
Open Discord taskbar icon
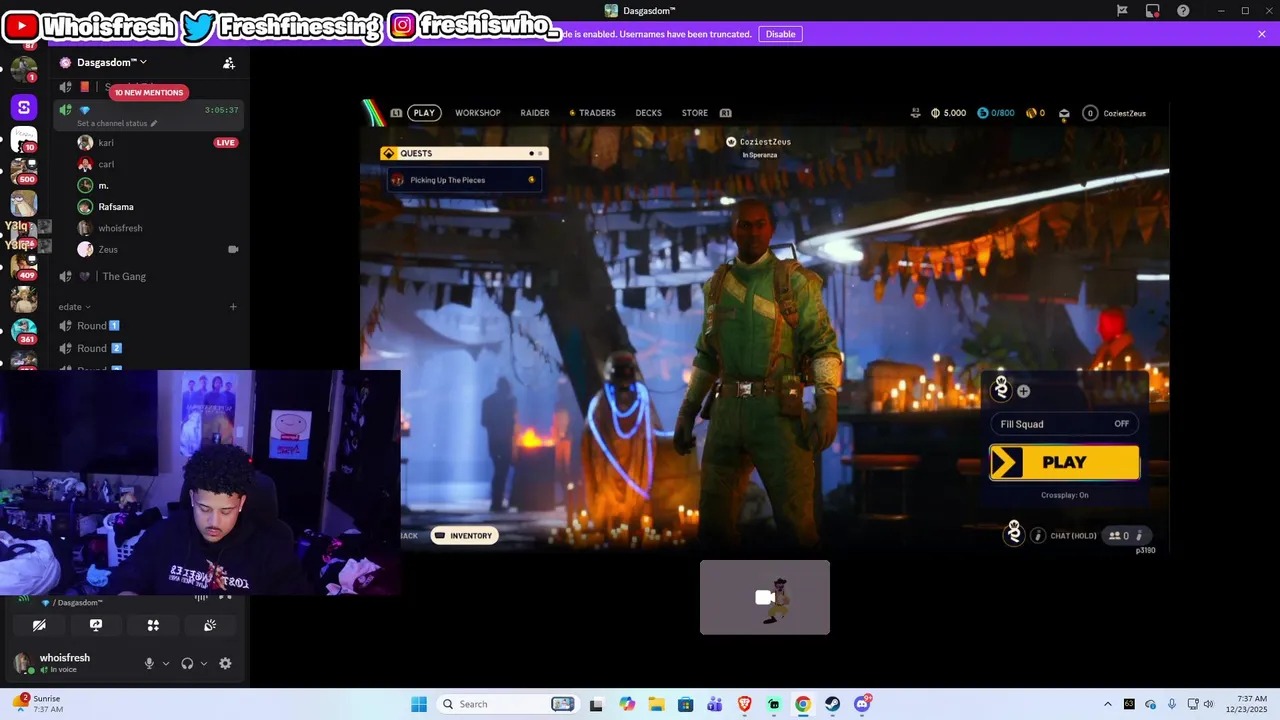[862, 704]
